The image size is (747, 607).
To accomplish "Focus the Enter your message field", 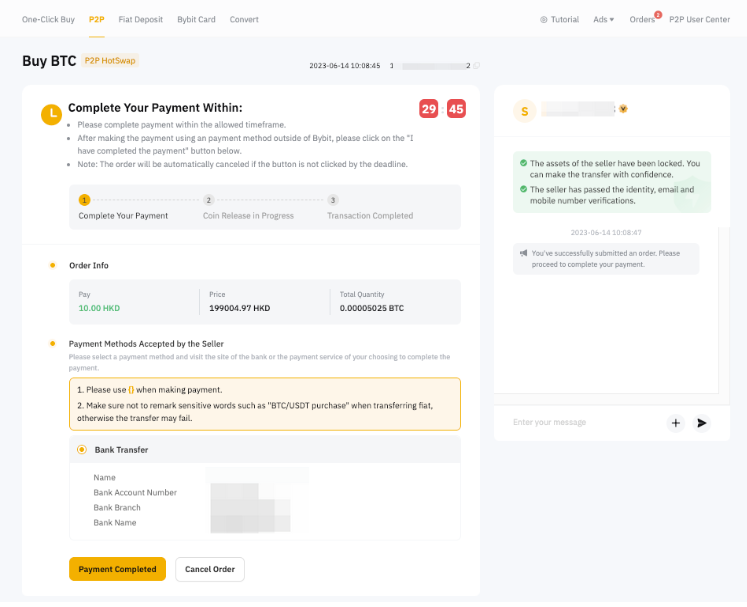I will 580,423.
